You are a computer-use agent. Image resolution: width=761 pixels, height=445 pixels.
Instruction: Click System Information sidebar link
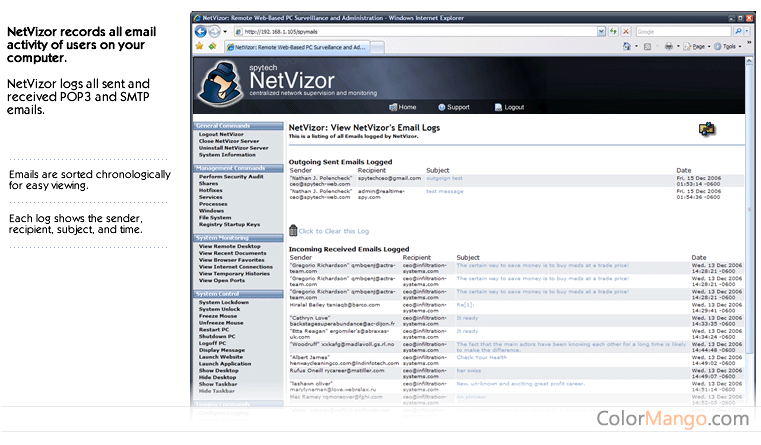pos(227,155)
